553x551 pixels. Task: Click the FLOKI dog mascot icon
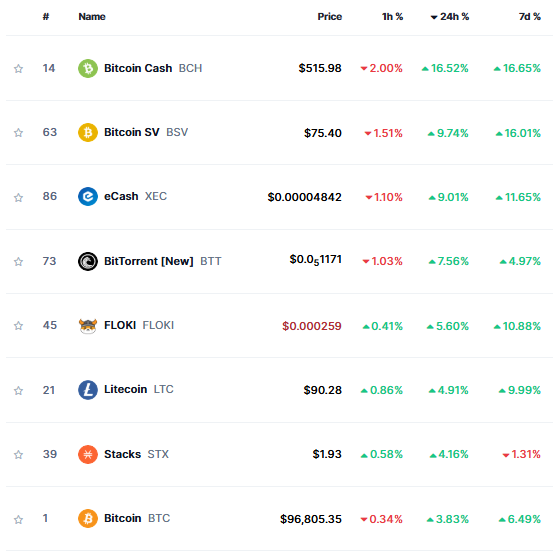pos(88,326)
